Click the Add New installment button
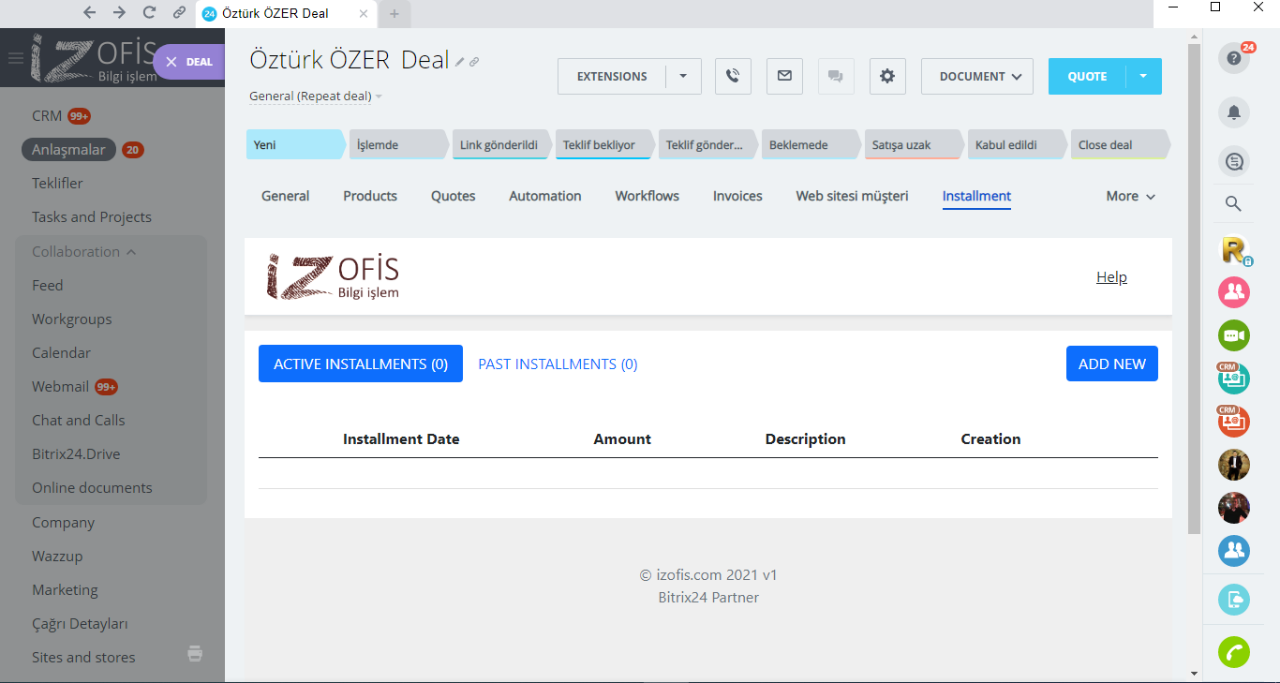Viewport: 1280px width, 683px height. 1111,364
